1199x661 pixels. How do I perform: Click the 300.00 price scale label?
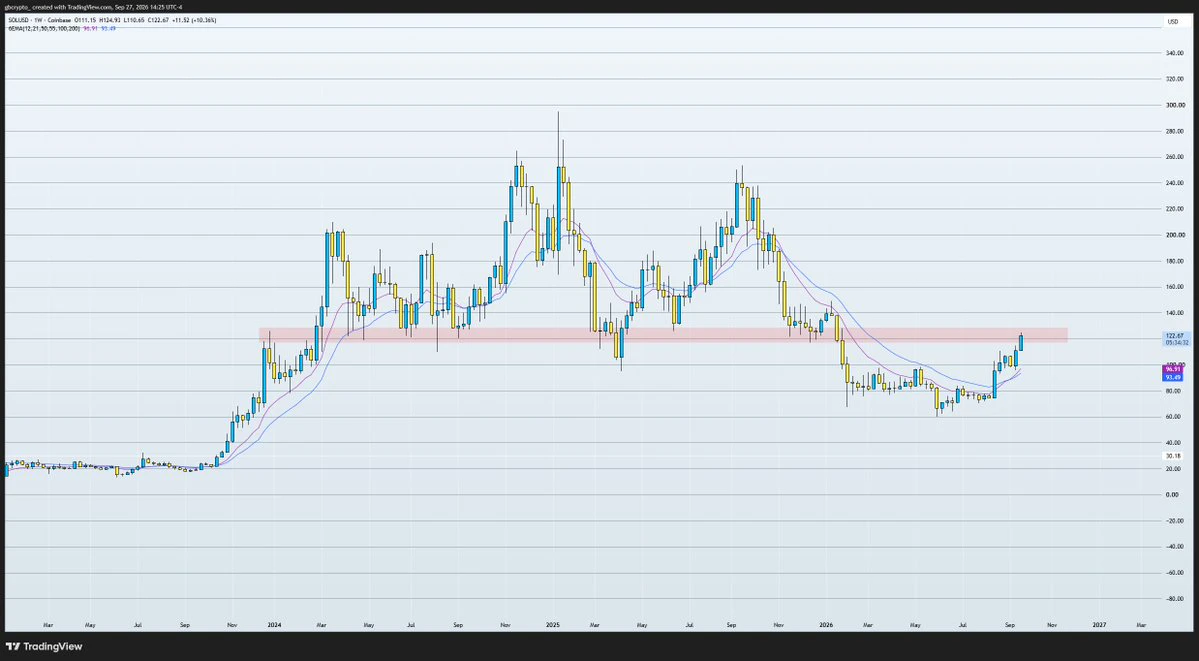pyautogui.click(x=1174, y=105)
